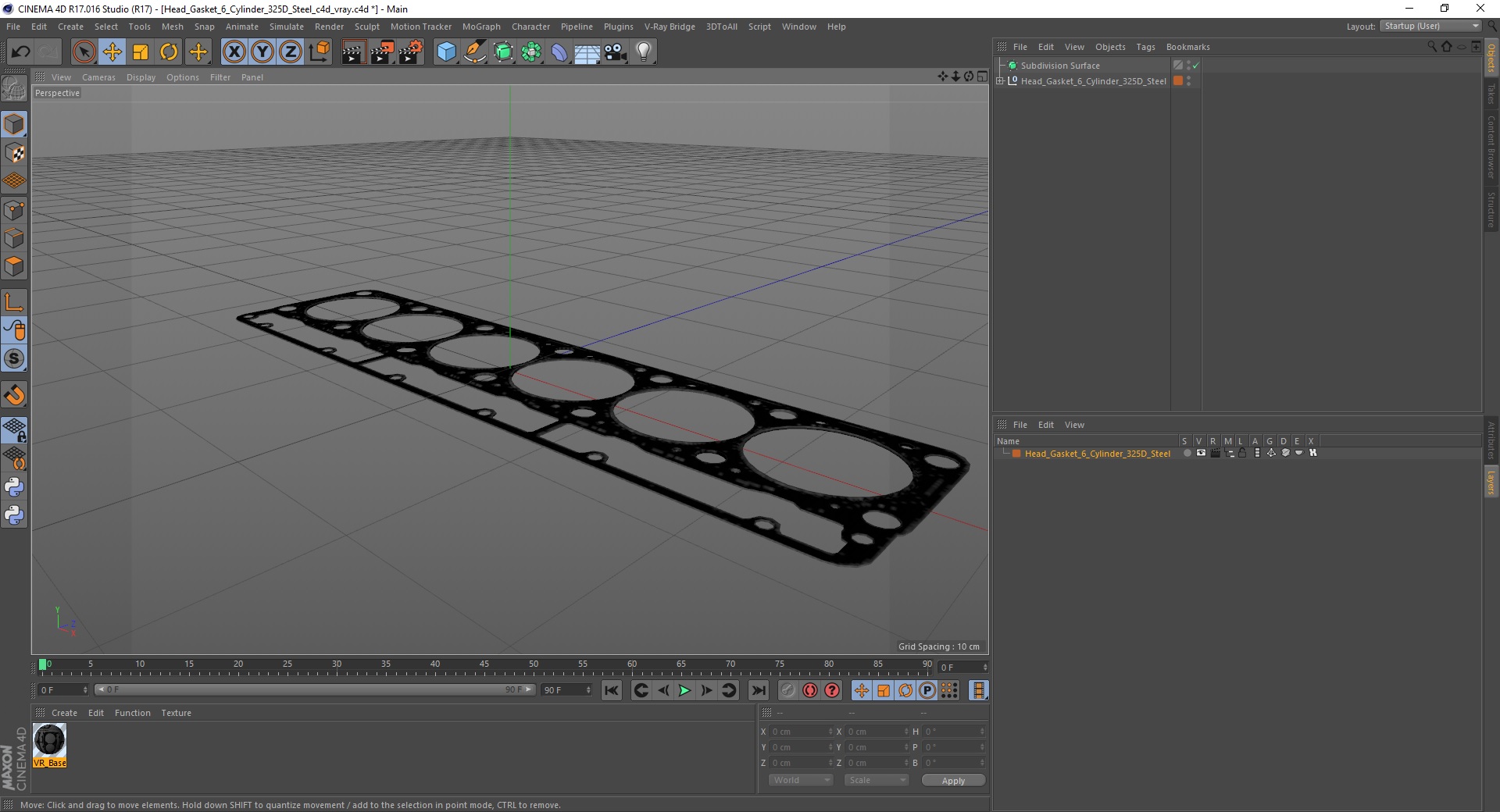Toggle X axis lock
Viewport: 1500px width, 812px height.
pos(234,52)
